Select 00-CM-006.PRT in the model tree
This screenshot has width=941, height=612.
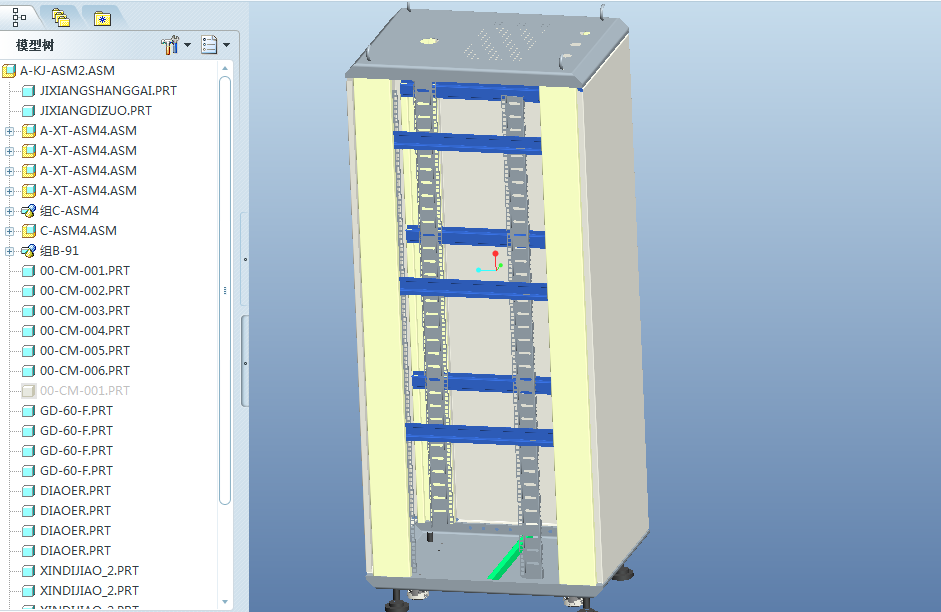[x=85, y=371]
